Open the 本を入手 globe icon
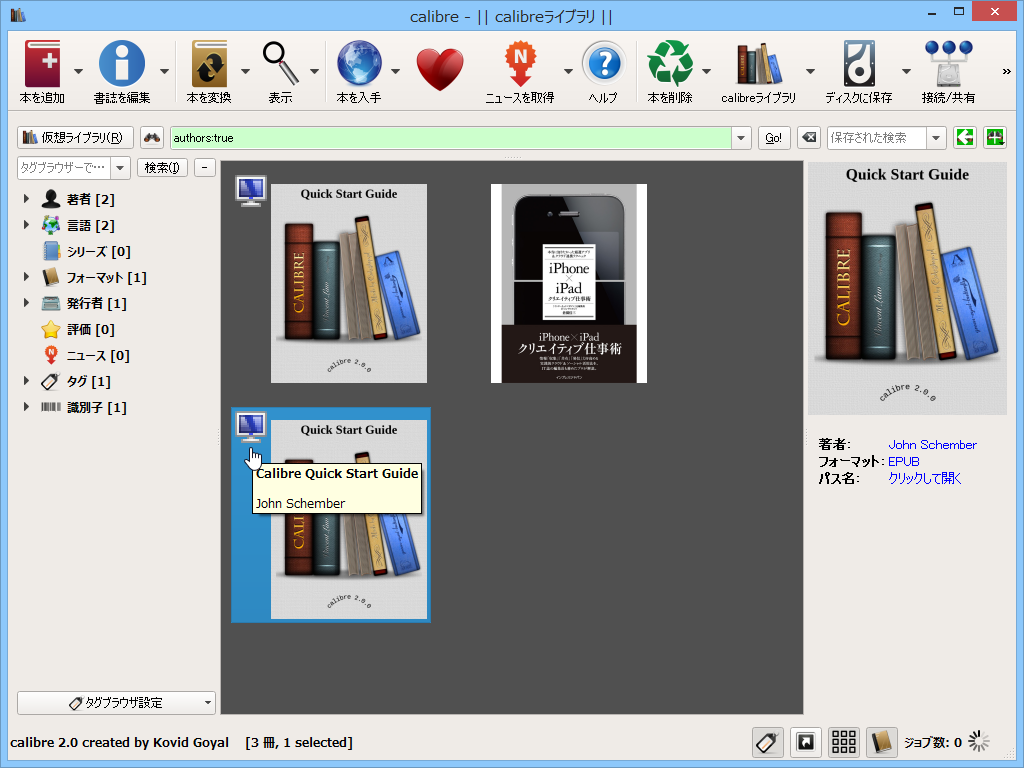This screenshot has width=1024, height=768. [359, 64]
